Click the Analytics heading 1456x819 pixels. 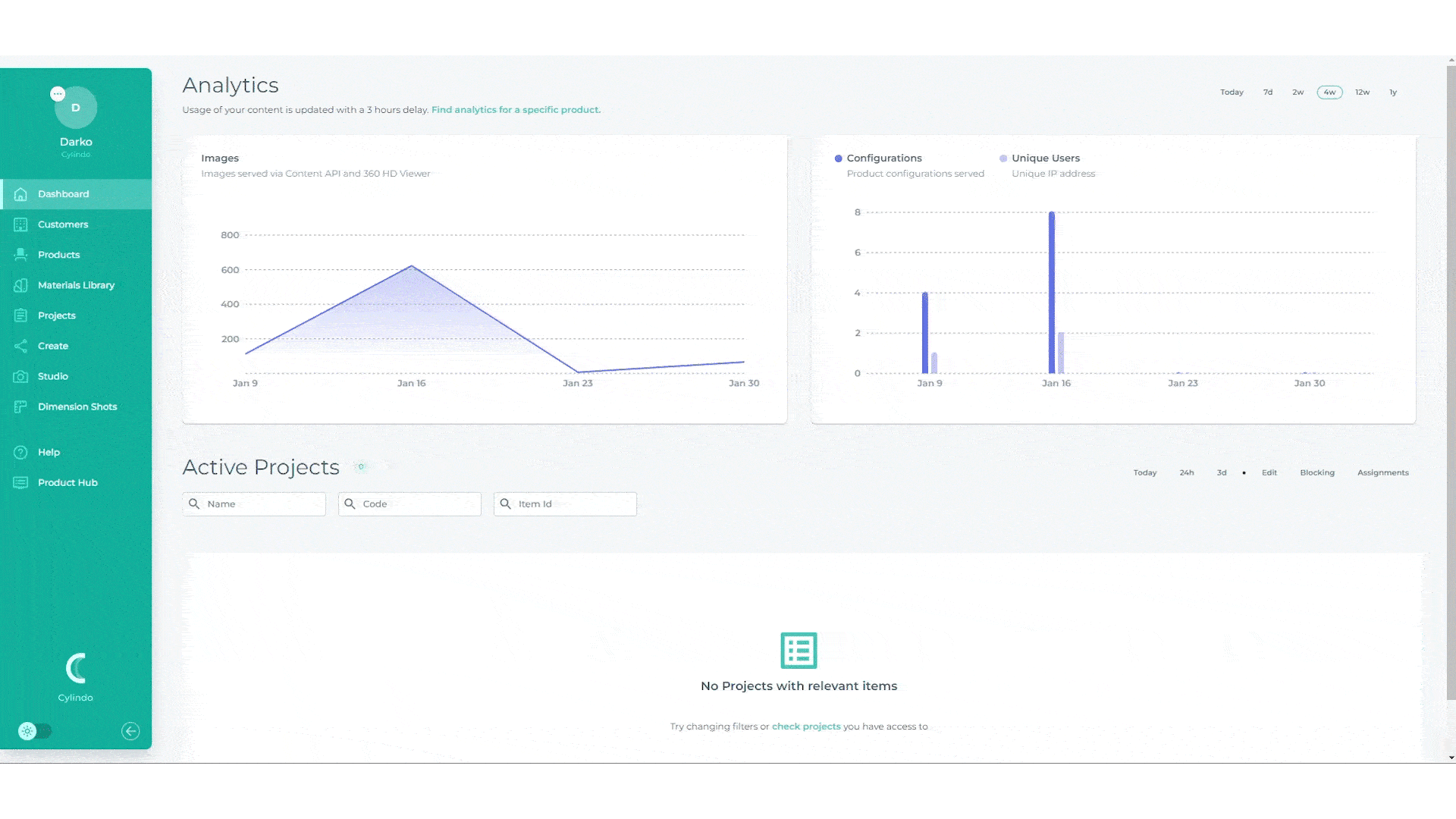[x=231, y=85]
